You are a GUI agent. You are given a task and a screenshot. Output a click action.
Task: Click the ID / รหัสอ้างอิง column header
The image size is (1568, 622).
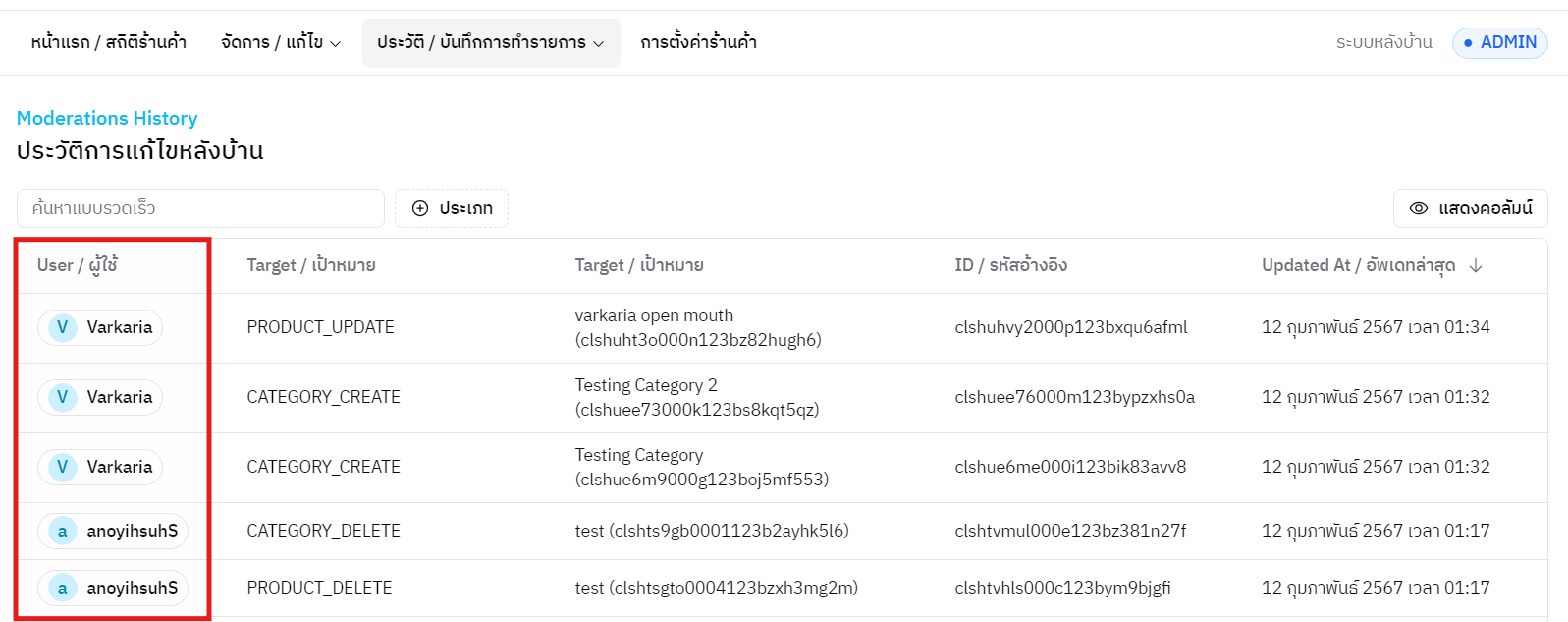tap(1010, 265)
